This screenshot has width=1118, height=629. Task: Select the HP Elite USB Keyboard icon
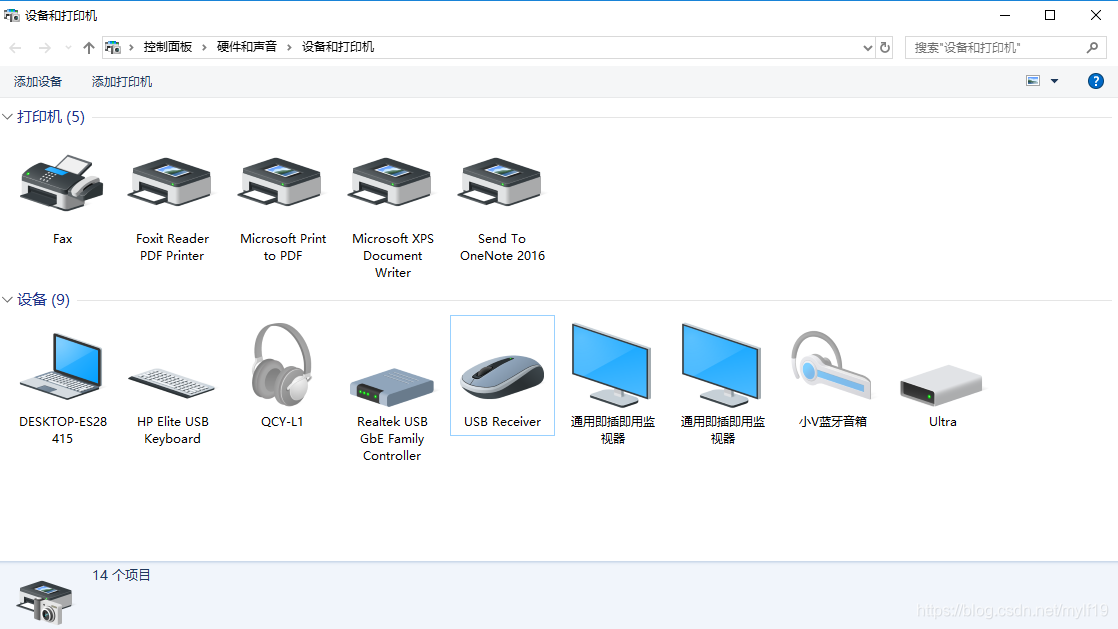coord(171,383)
